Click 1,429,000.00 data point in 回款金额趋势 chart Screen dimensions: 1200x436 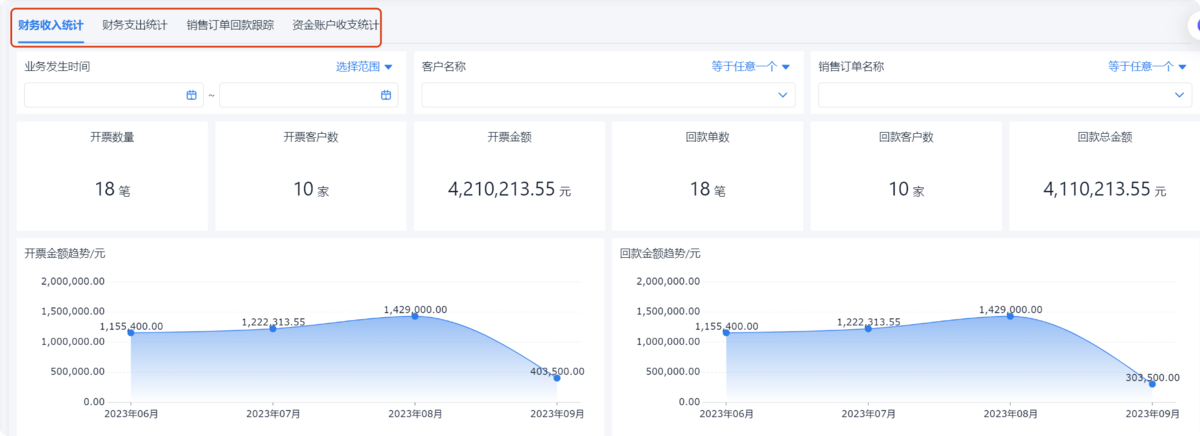(x=1010, y=316)
